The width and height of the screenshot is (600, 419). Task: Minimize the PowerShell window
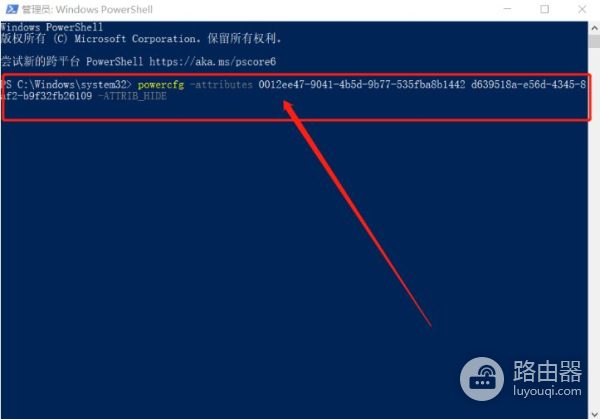507,9
